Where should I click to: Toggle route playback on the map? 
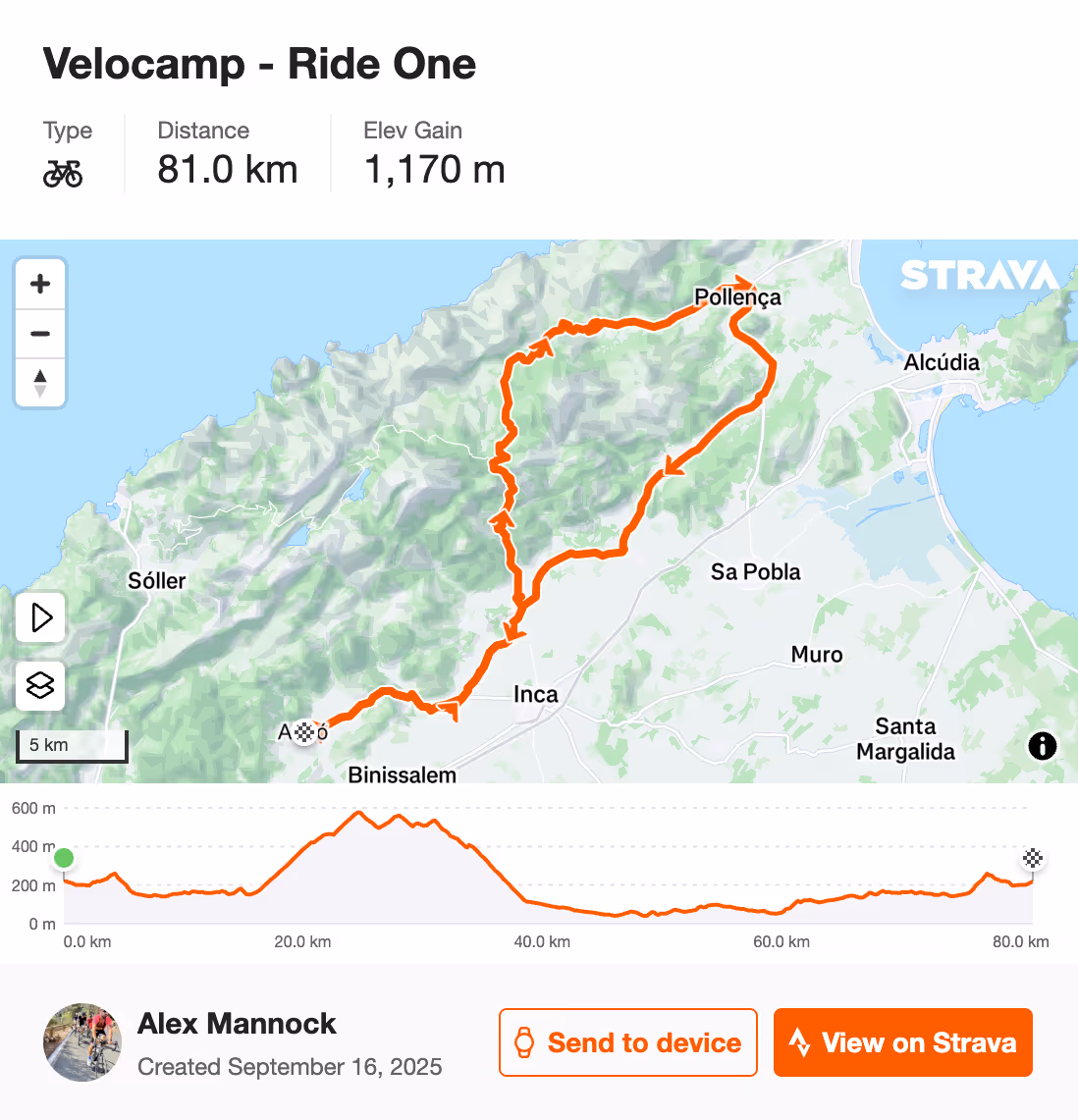click(x=39, y=617)
